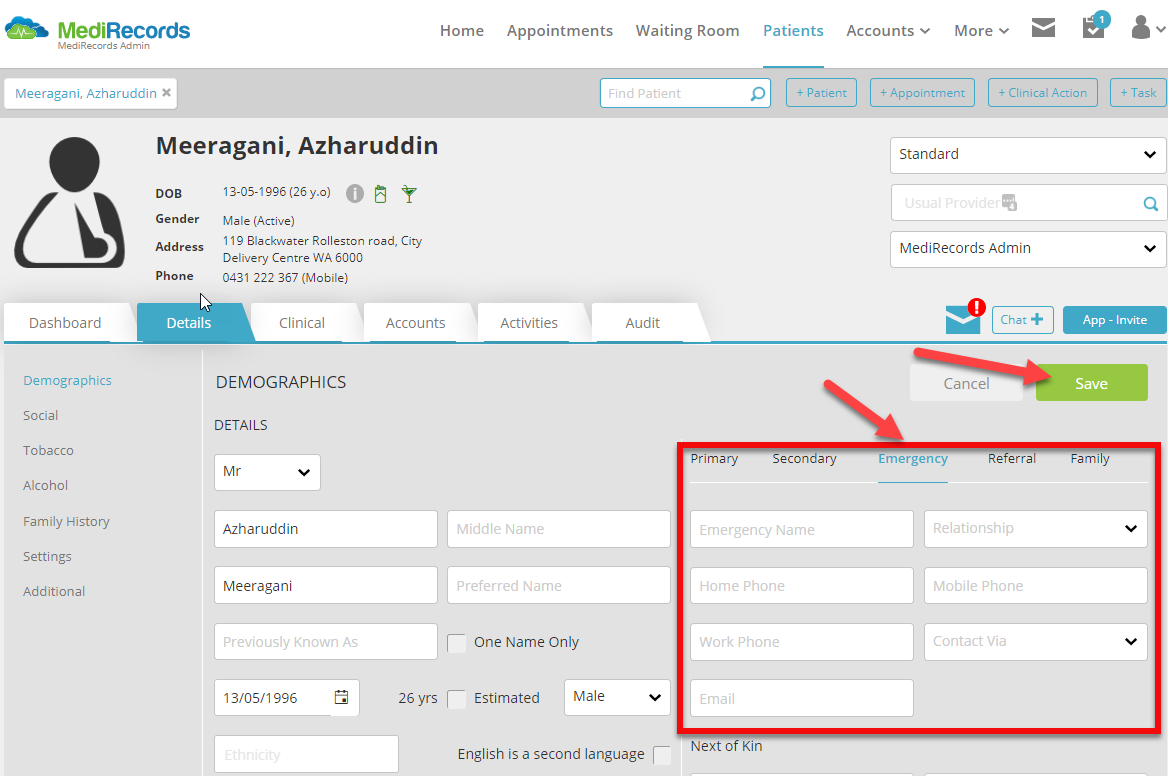Open Appointments in top navigation
1168x776 pixels.
tap(559, 31)
